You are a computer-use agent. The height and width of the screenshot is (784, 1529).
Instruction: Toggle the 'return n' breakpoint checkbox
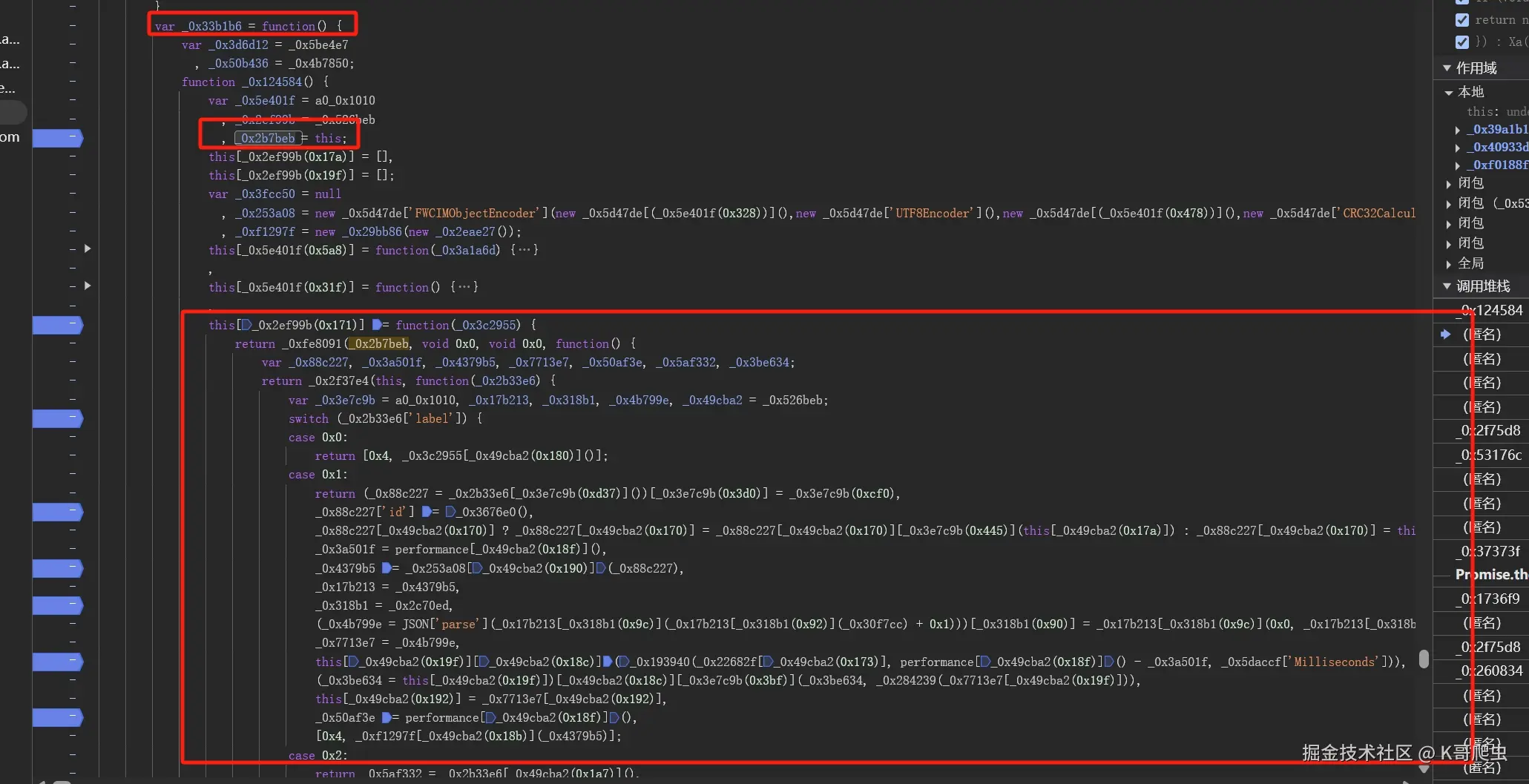(x=1462, y=20)
